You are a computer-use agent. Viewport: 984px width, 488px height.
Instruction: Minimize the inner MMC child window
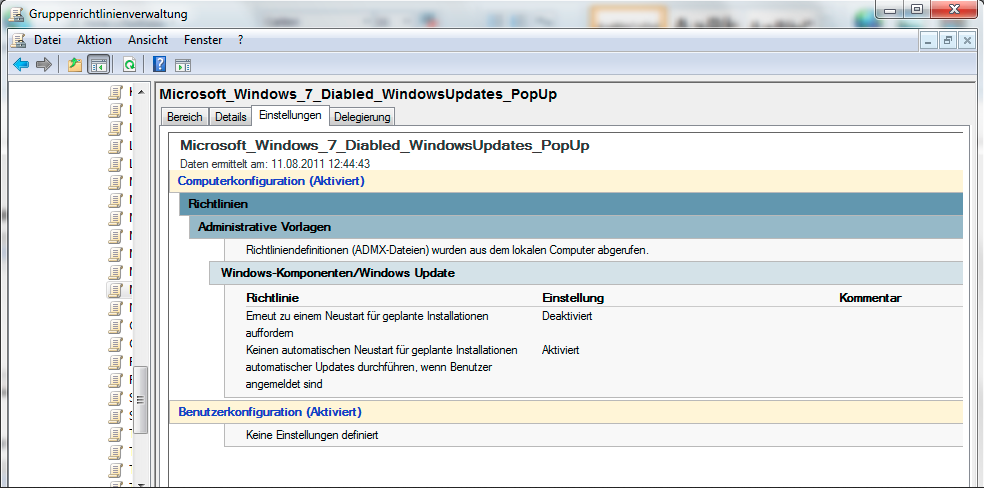[x=930, y=40]
